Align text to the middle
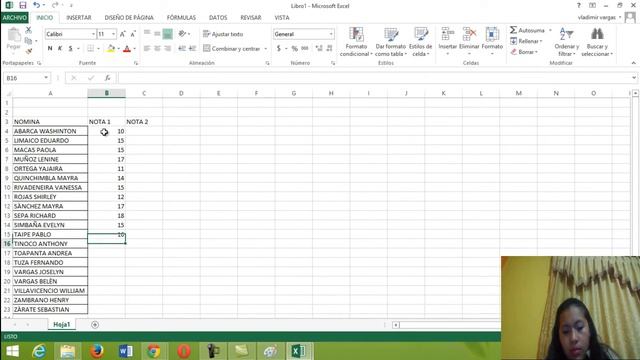The width and height of the screenshot is (640, 360). [157, 34]
